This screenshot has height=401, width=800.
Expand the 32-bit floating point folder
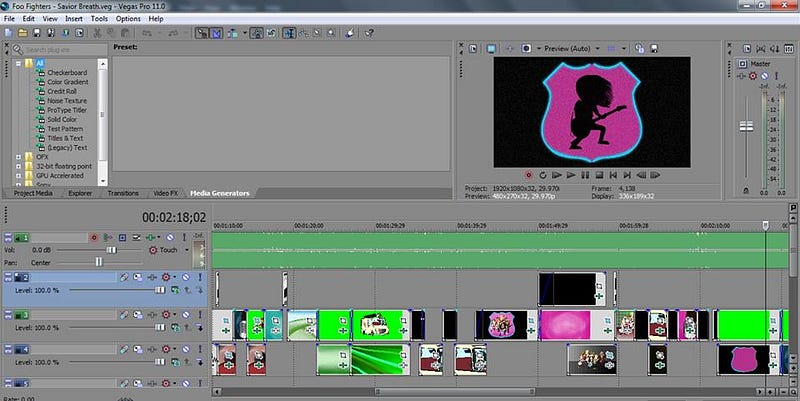(19, 166)
